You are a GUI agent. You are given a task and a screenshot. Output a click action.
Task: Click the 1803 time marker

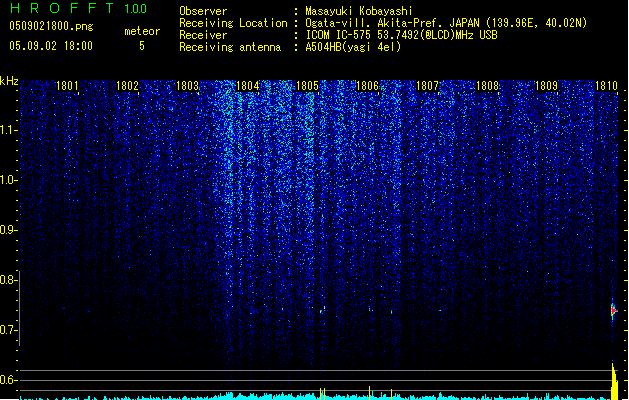click(x=187, y=86)
